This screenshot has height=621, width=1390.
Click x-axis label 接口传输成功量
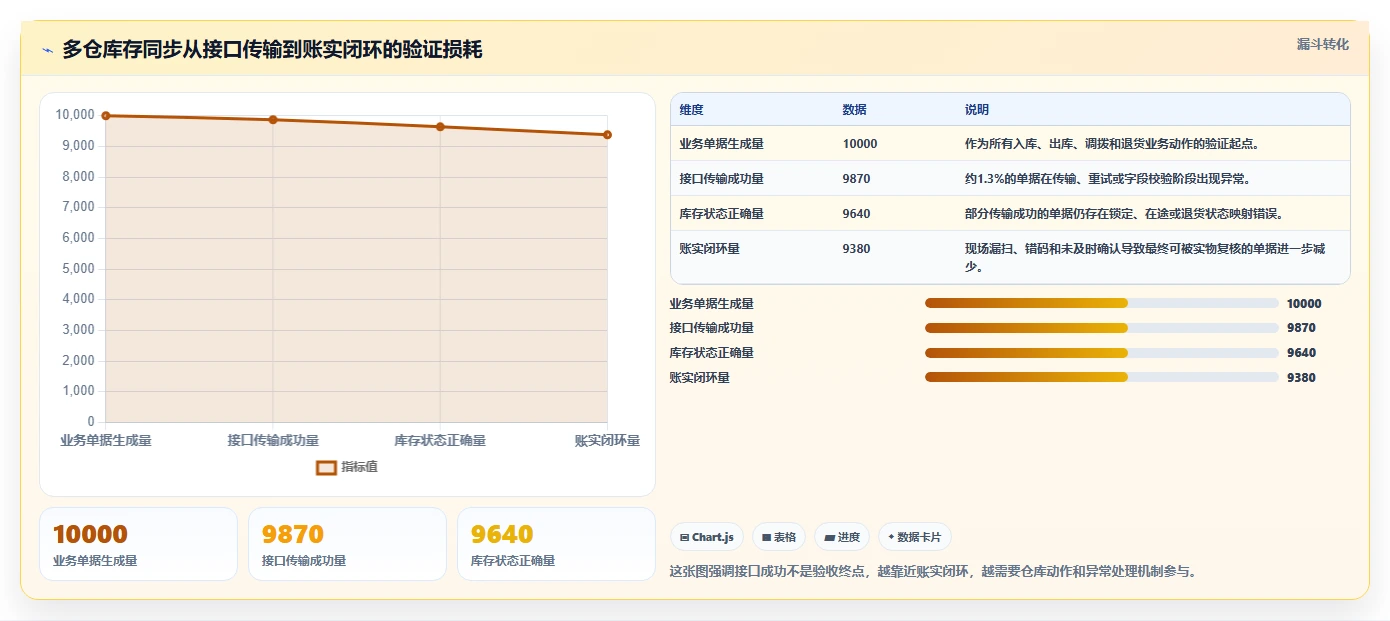pos(273,441)
